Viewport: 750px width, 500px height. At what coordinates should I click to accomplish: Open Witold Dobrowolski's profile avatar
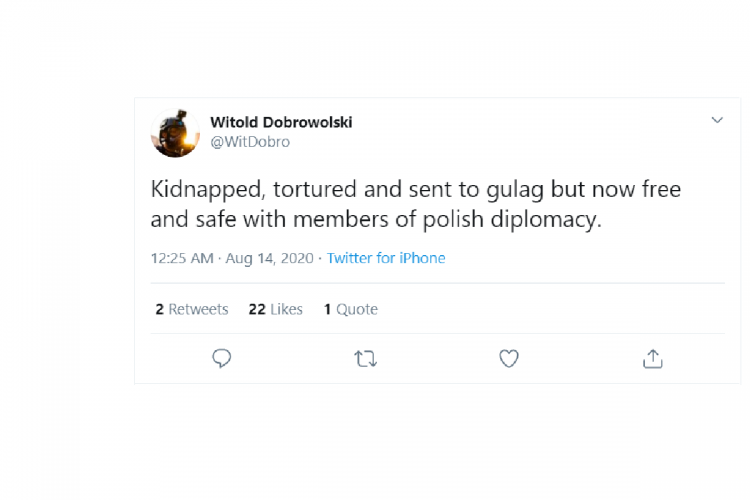[x=175, y=133]
